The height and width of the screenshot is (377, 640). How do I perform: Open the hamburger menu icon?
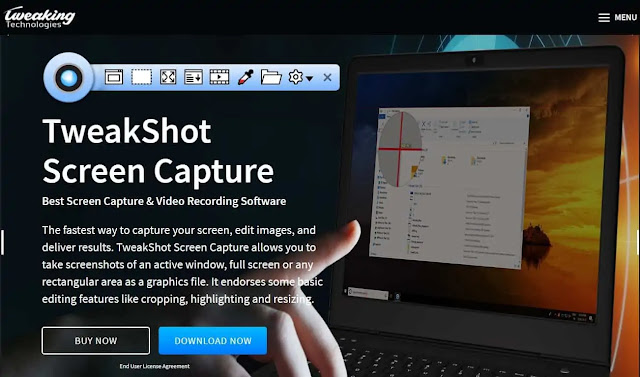coord(604,18)
